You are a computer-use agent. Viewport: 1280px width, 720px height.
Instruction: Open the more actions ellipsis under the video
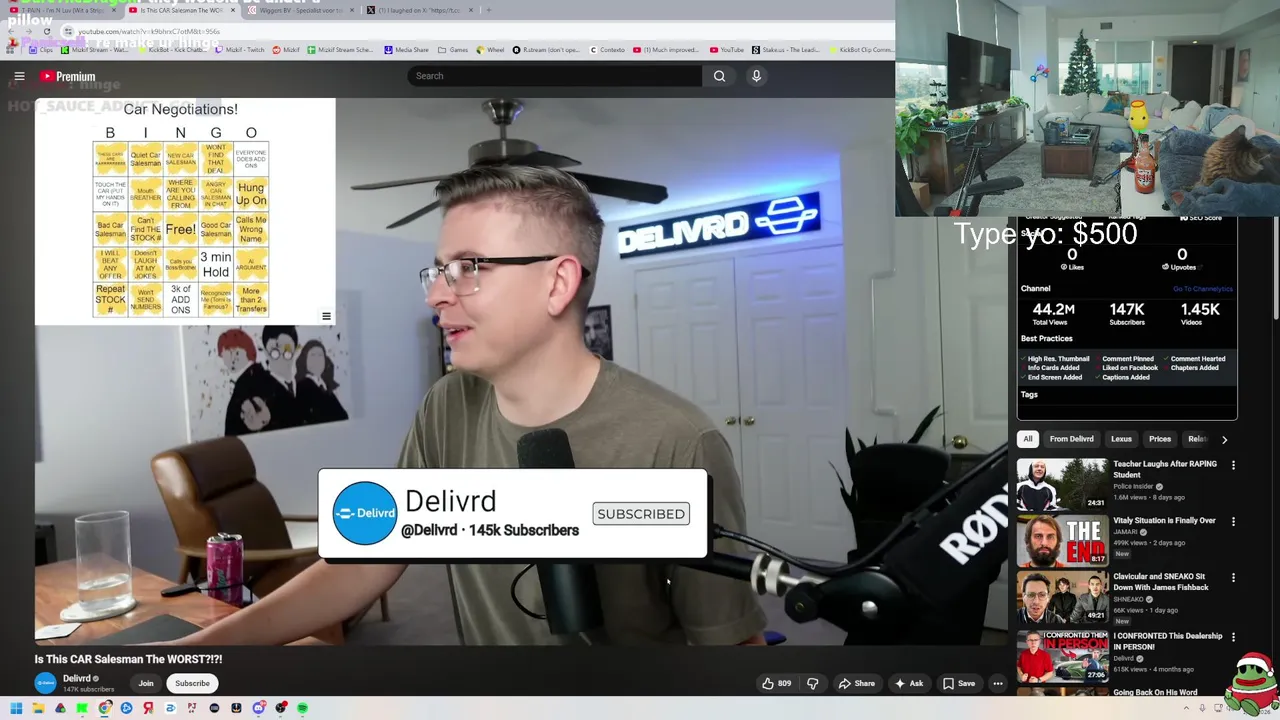(997, 683)
